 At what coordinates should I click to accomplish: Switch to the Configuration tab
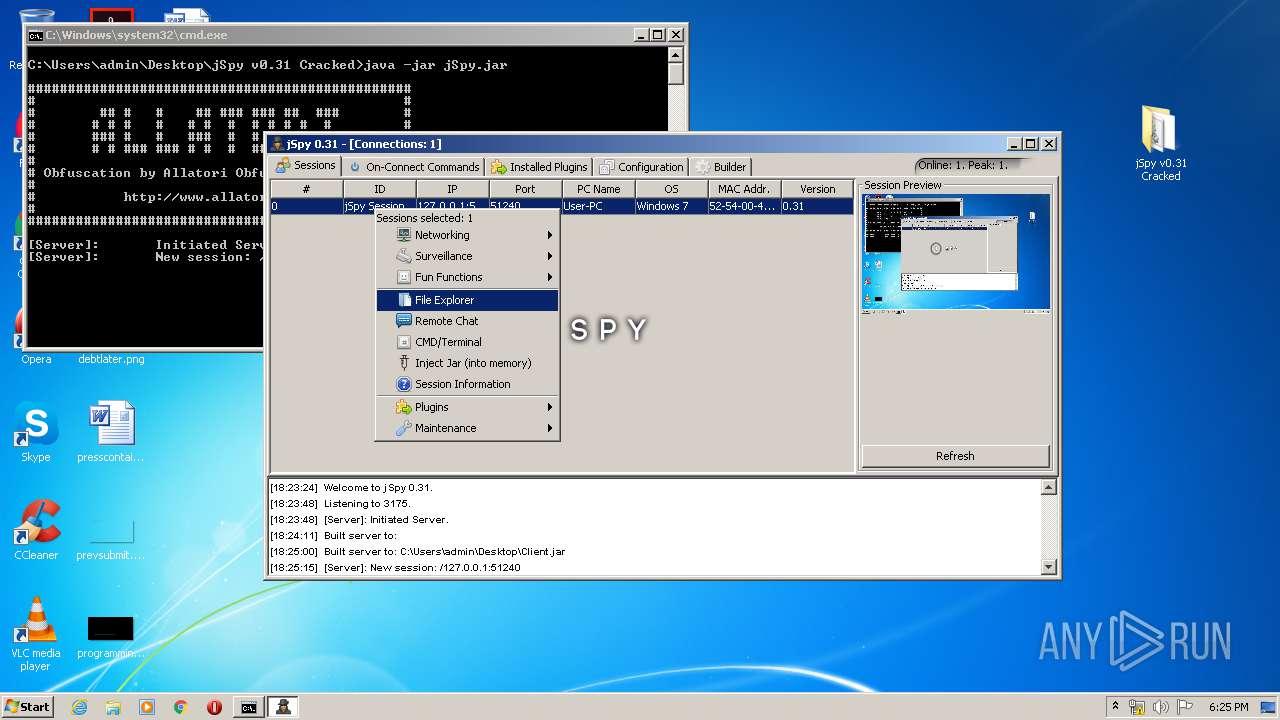[641, 167]
